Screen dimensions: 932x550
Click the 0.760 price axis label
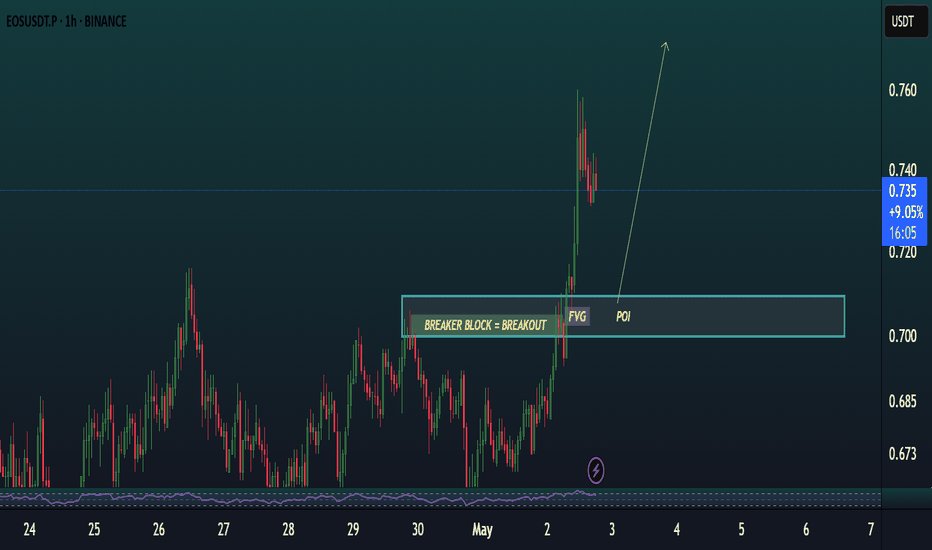click(x=902, y=90)
